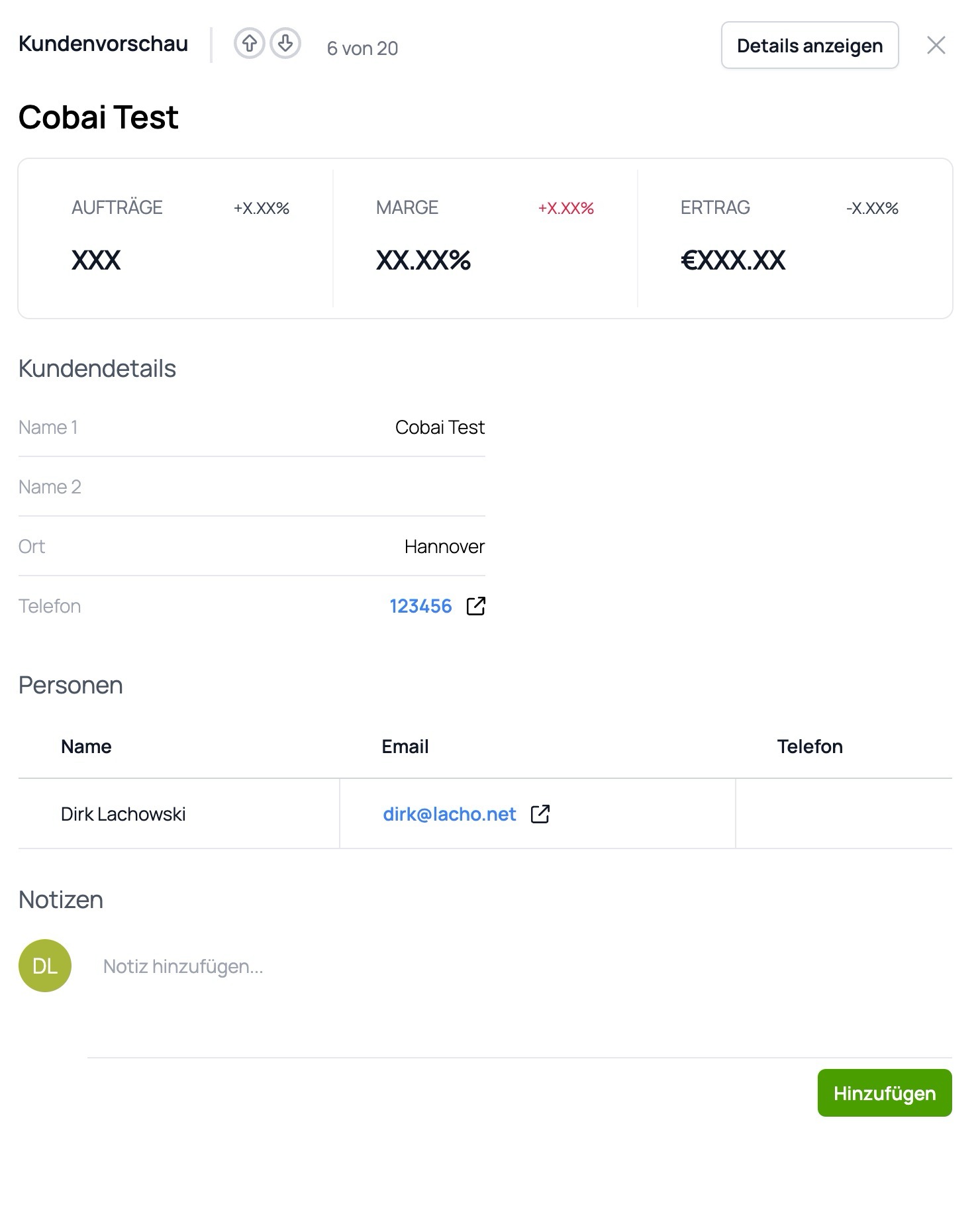Open external link icon next to email
980x1224 pixels.
tap(540, 814)
